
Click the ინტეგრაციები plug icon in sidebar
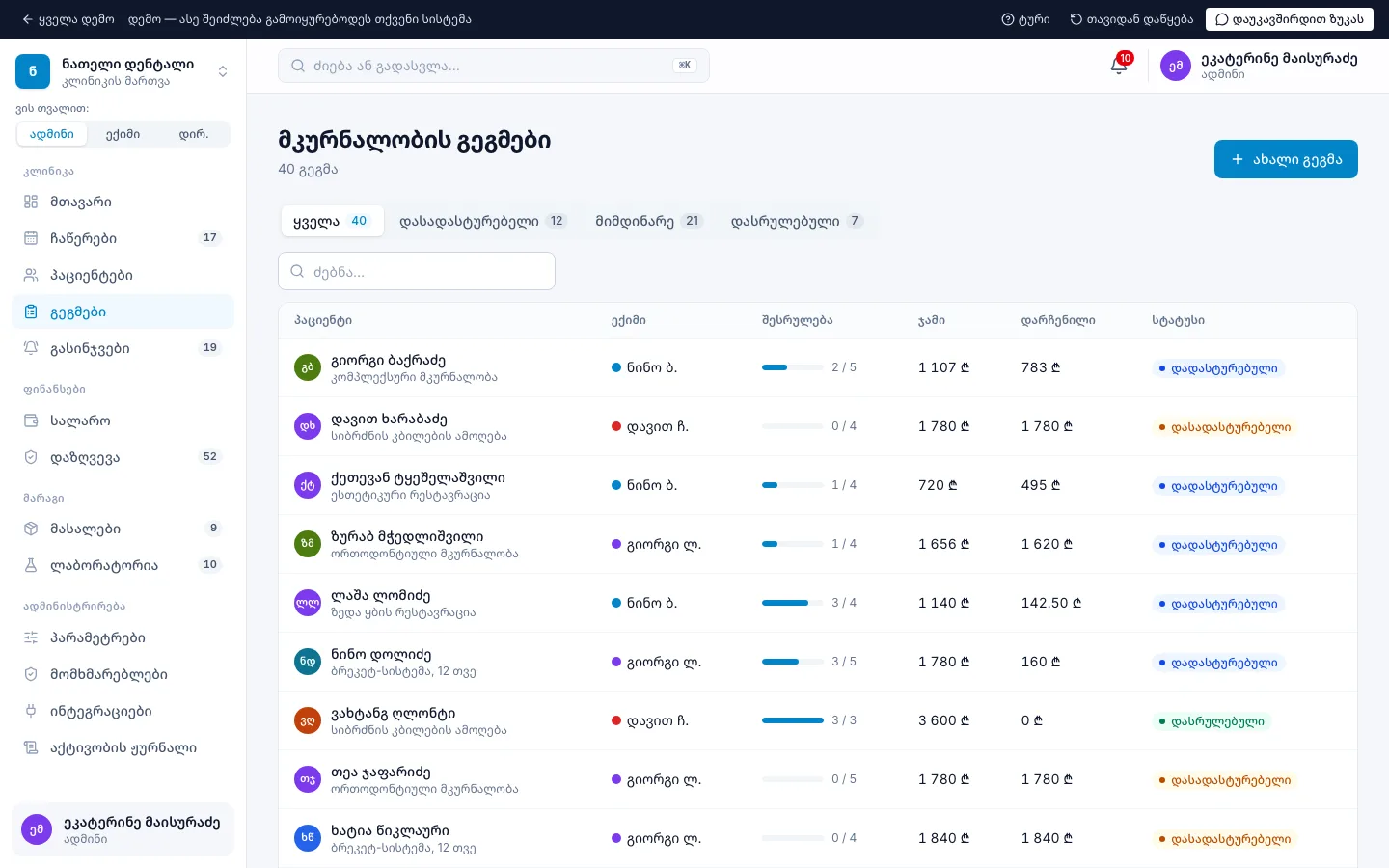click(x=31, y=711)
